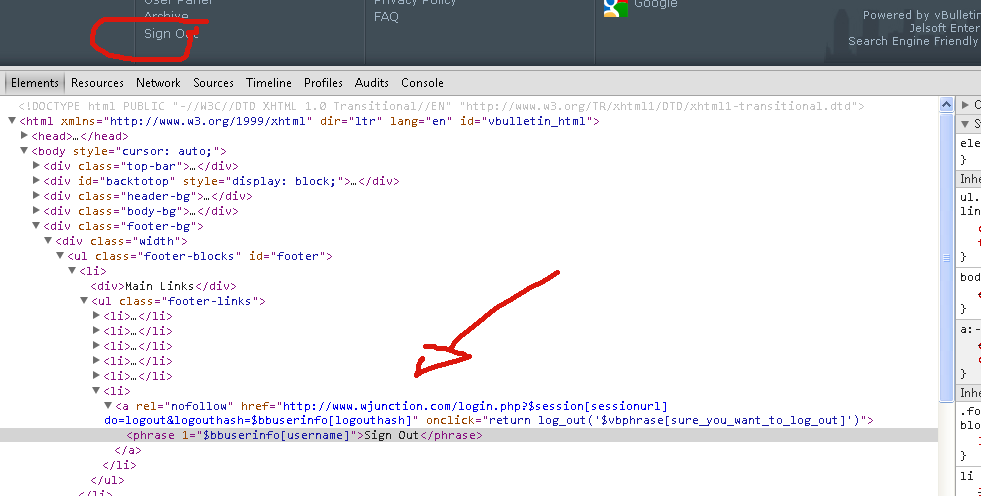Click the Archive footer link
This screenshot has height=496, width=981.
point(165,16)
